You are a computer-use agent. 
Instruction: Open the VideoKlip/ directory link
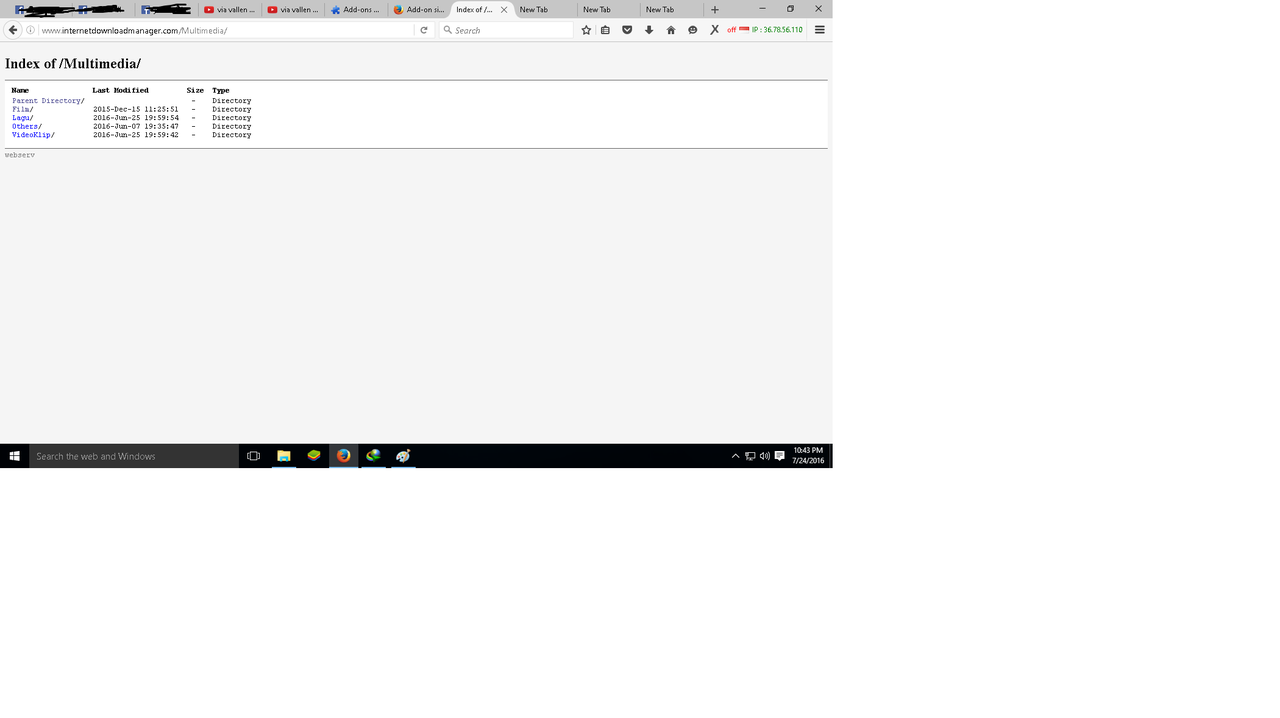click(x=31, y=135)
